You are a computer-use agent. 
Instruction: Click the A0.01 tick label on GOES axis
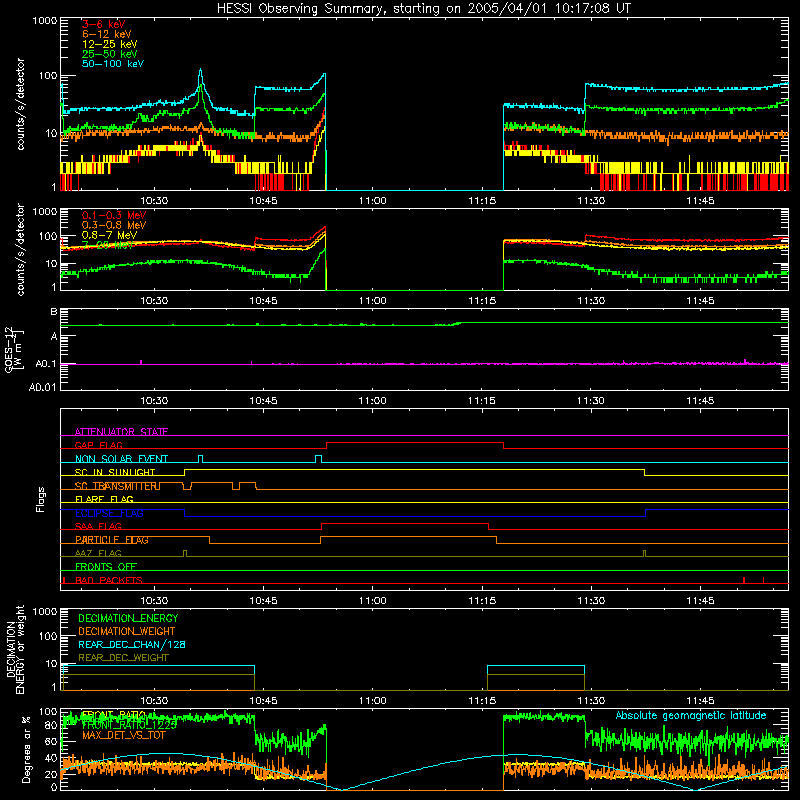pos(43,387)
